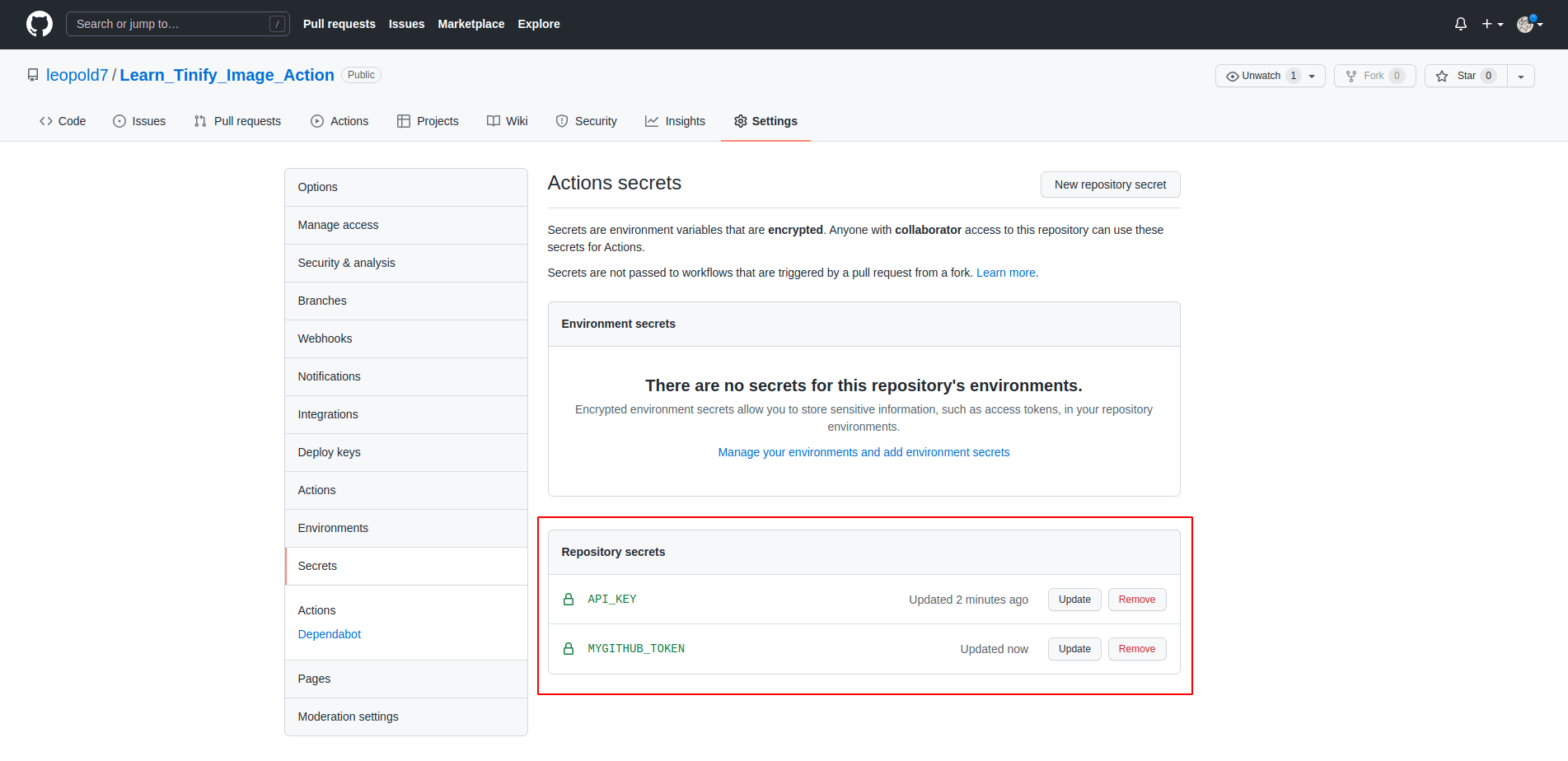Update the MYGITHUB_TOKEN secret
The height and width of the screenshot is (761, 1568).
pyautogui.click(x=1074, y=649)
